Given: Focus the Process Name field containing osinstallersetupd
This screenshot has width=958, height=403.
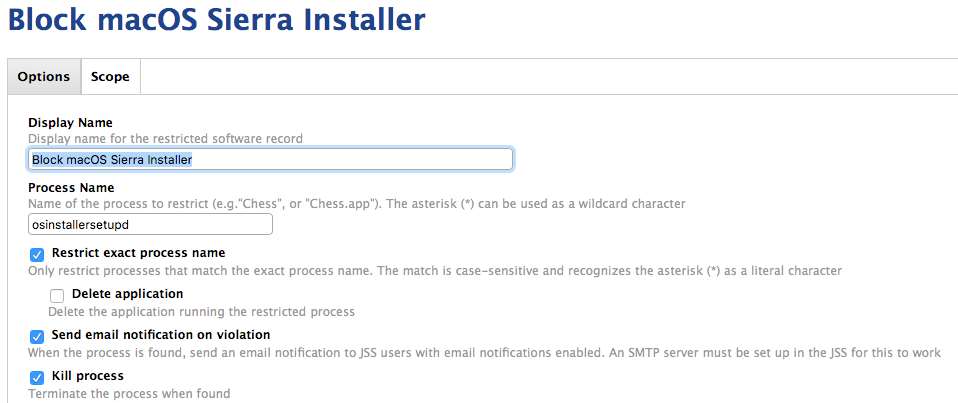Looking at the screenshot, I should point(150,224).
